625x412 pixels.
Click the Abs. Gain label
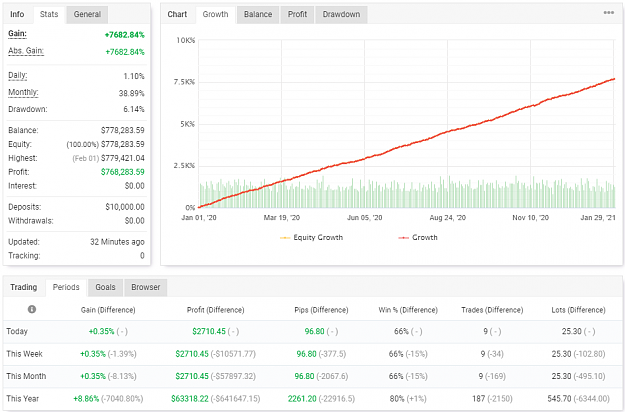click(x=26, y=51)
